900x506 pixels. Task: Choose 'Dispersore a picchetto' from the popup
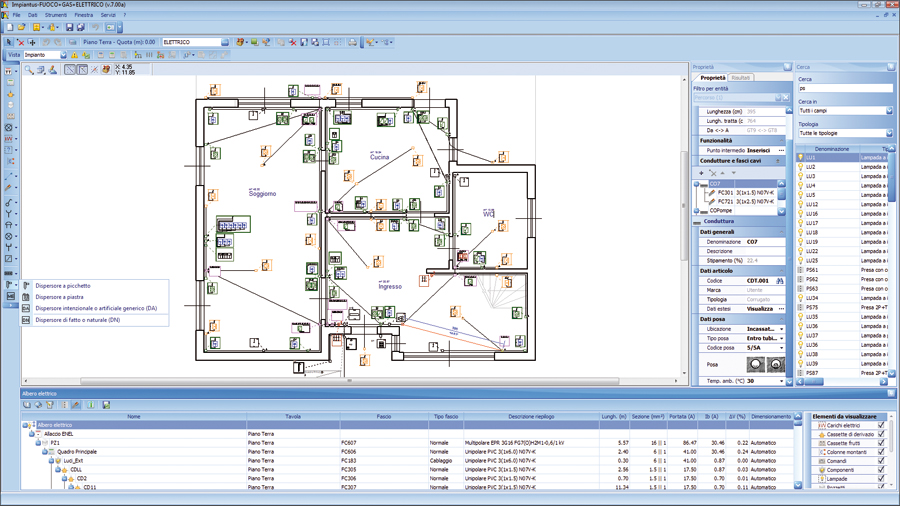63,286
